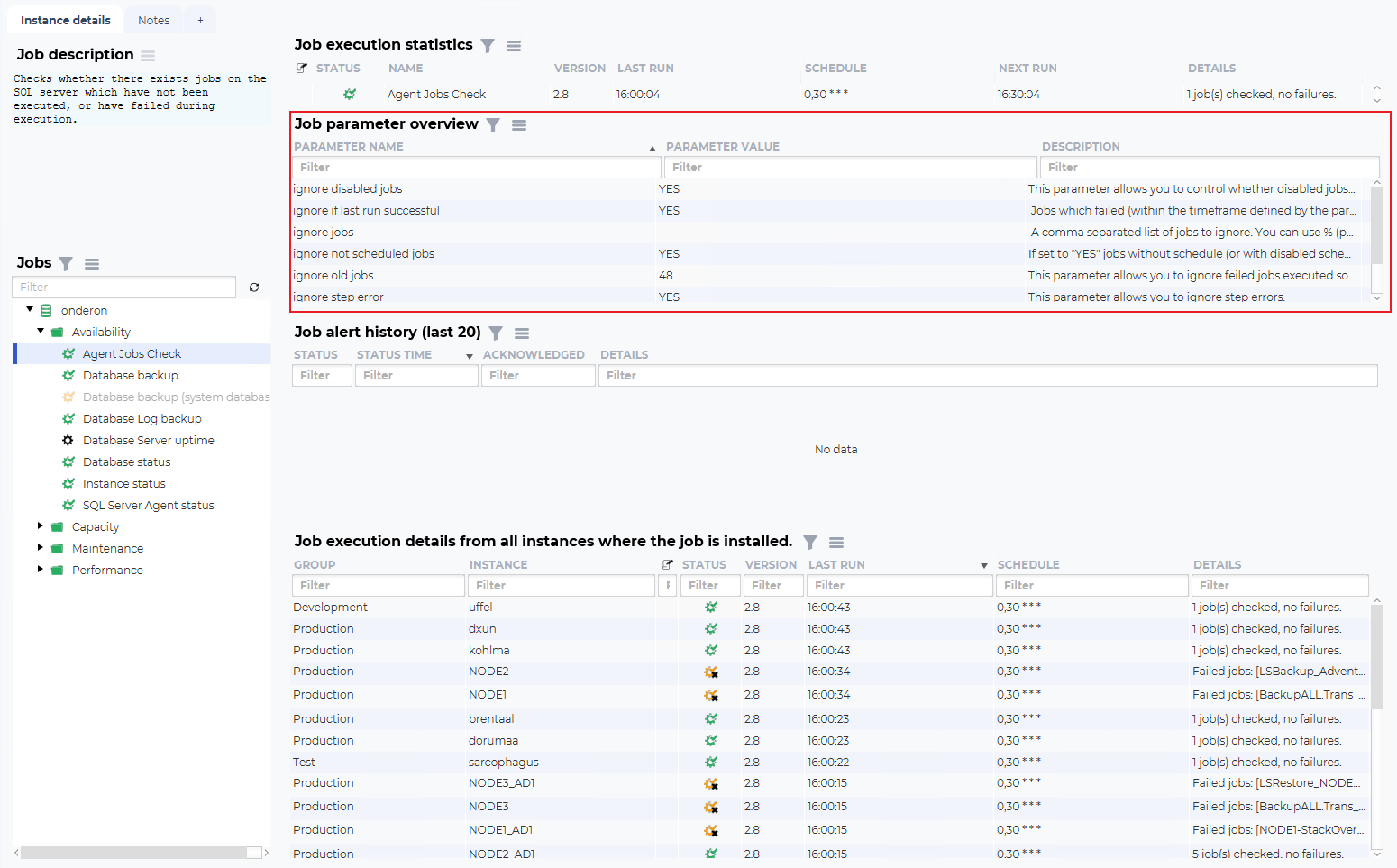Image resolution: width=1397 pixels, height=868 pixels.
Task: Expand the Capacity folder
Action: point(41,526)
